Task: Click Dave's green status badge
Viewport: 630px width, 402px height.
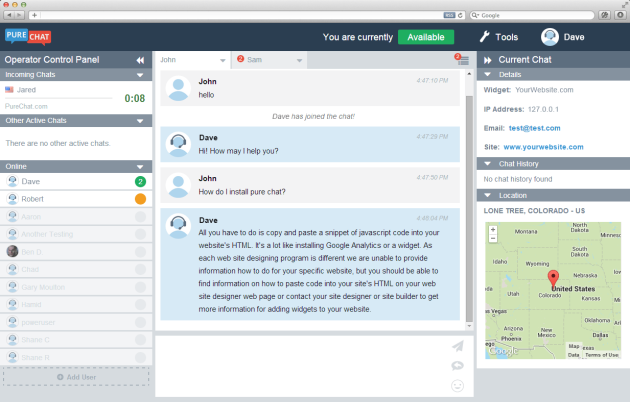Action: 140,182
